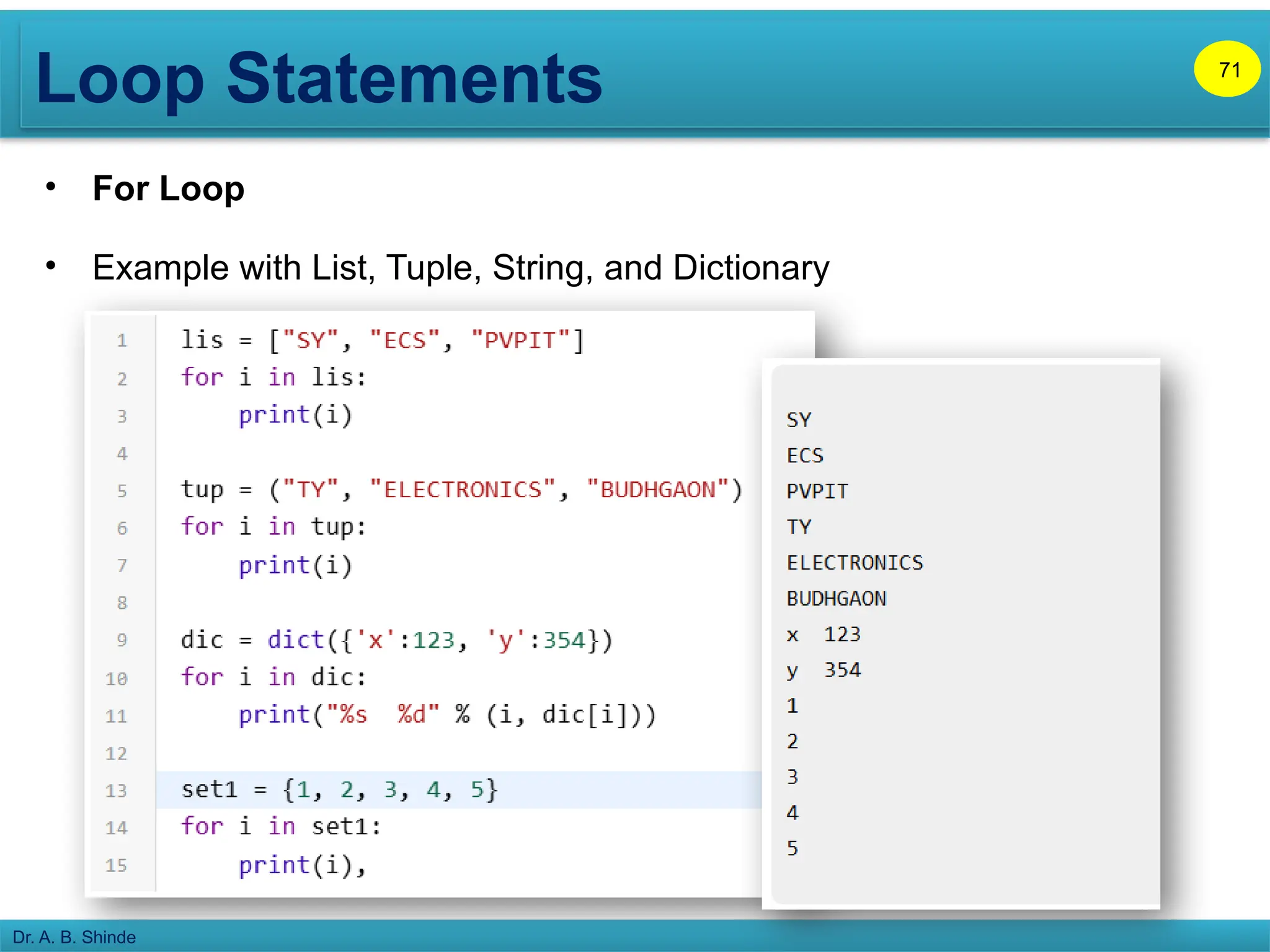
Task: Click output line "SY"
Action: coord(799,420)
